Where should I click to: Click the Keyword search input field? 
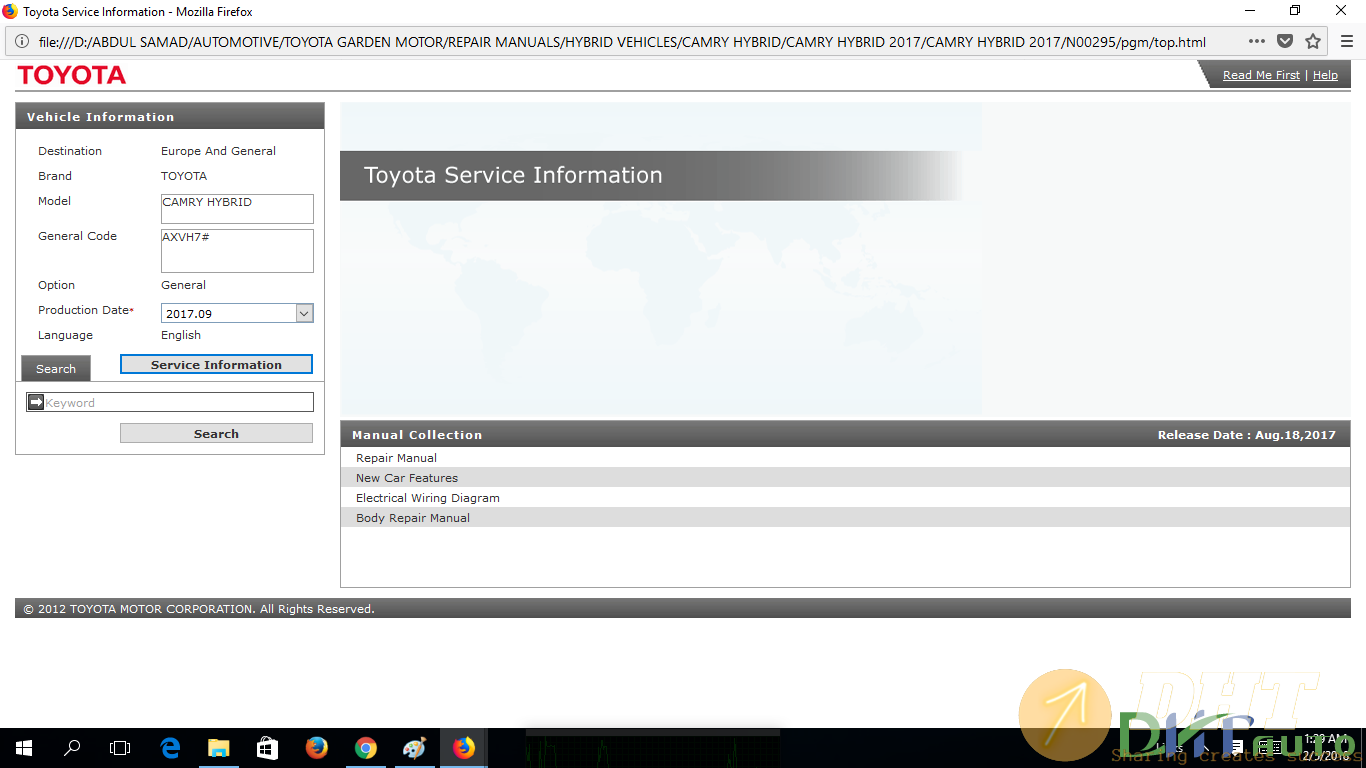[x=178, y=402]
